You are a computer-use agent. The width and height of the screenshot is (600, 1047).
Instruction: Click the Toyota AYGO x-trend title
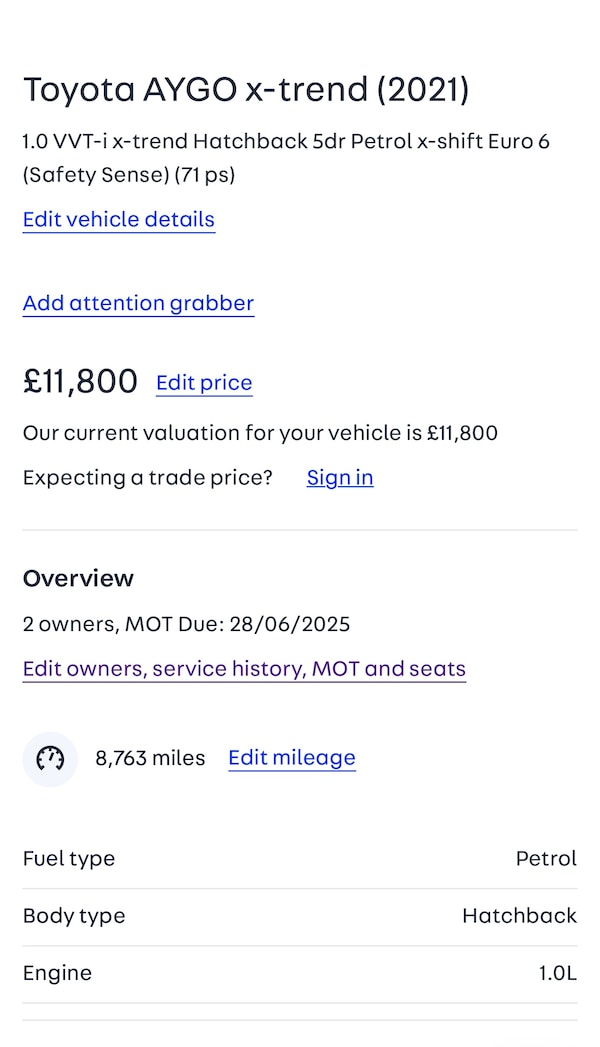coord(246,89)
